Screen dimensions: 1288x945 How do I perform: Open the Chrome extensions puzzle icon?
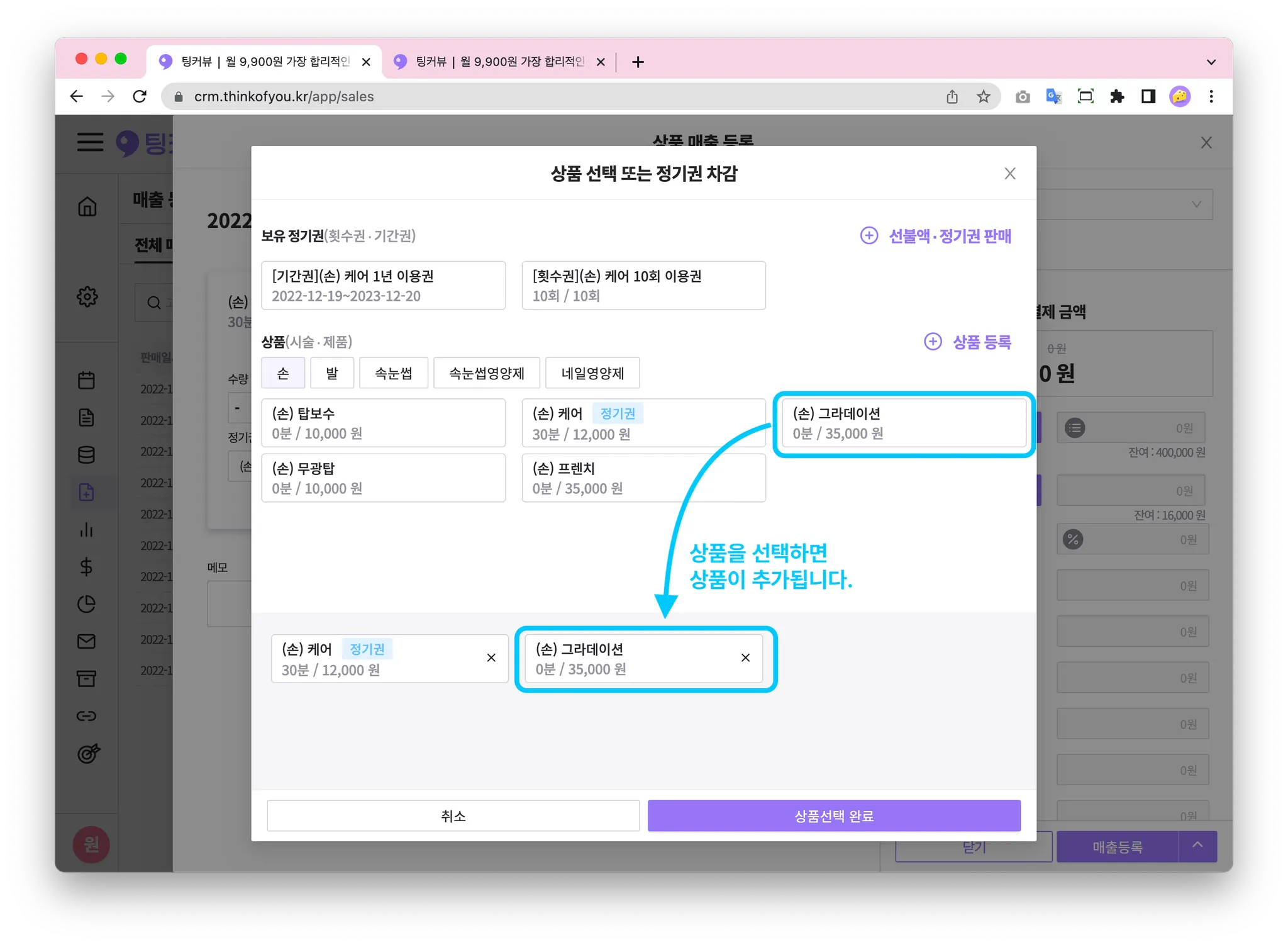1117,96
